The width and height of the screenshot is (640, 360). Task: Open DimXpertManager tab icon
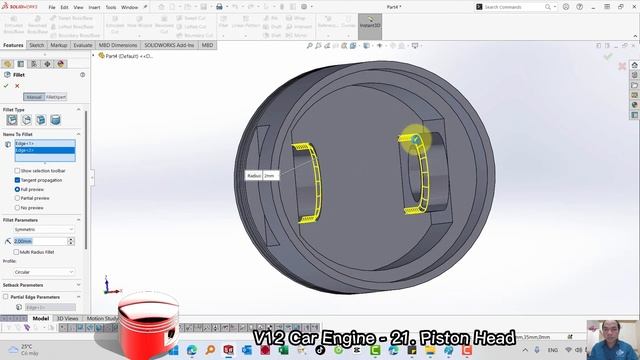coord(47,64)
